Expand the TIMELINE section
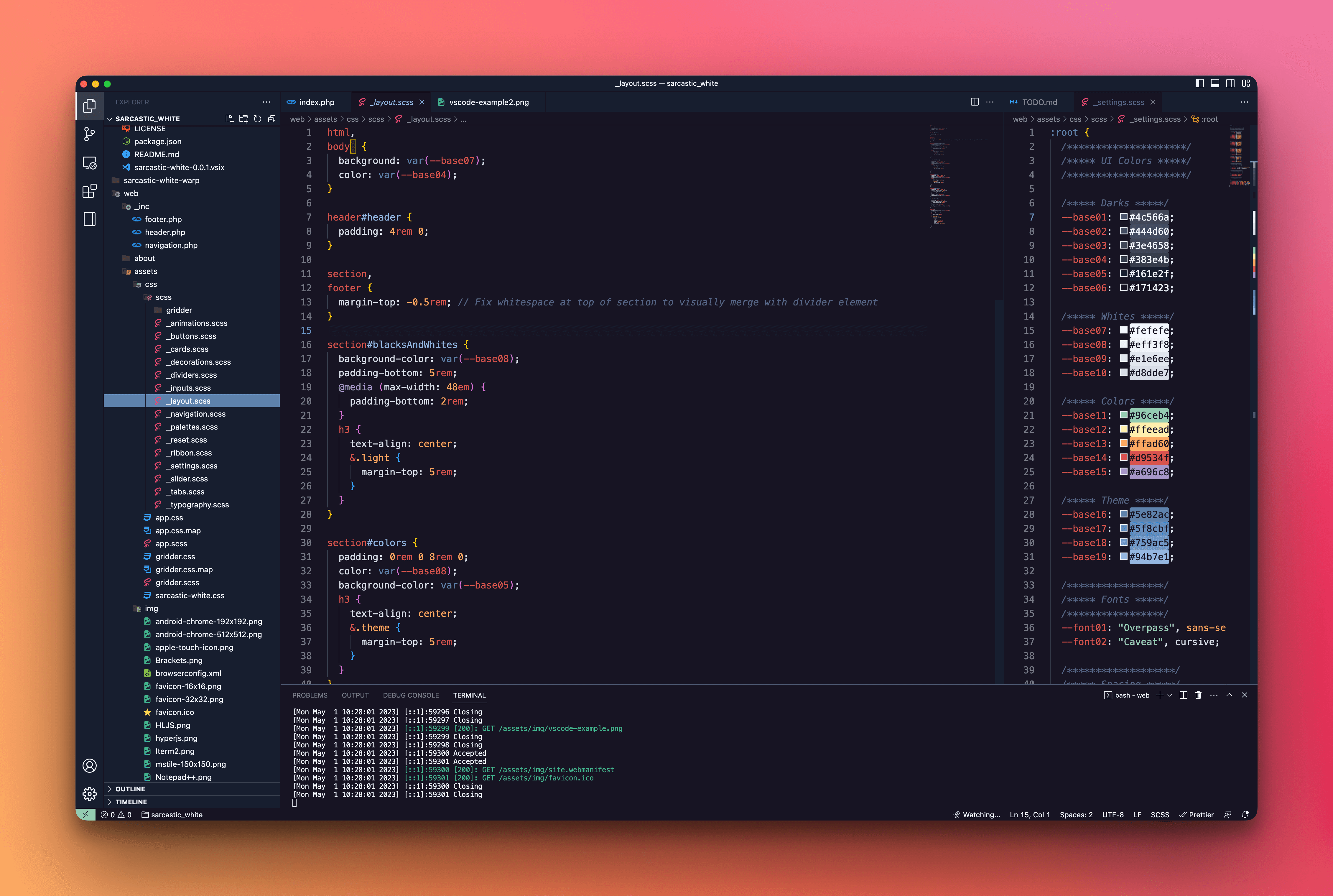Image resolution: width=1333 pixels, height=896 pixels. [131, 802]
